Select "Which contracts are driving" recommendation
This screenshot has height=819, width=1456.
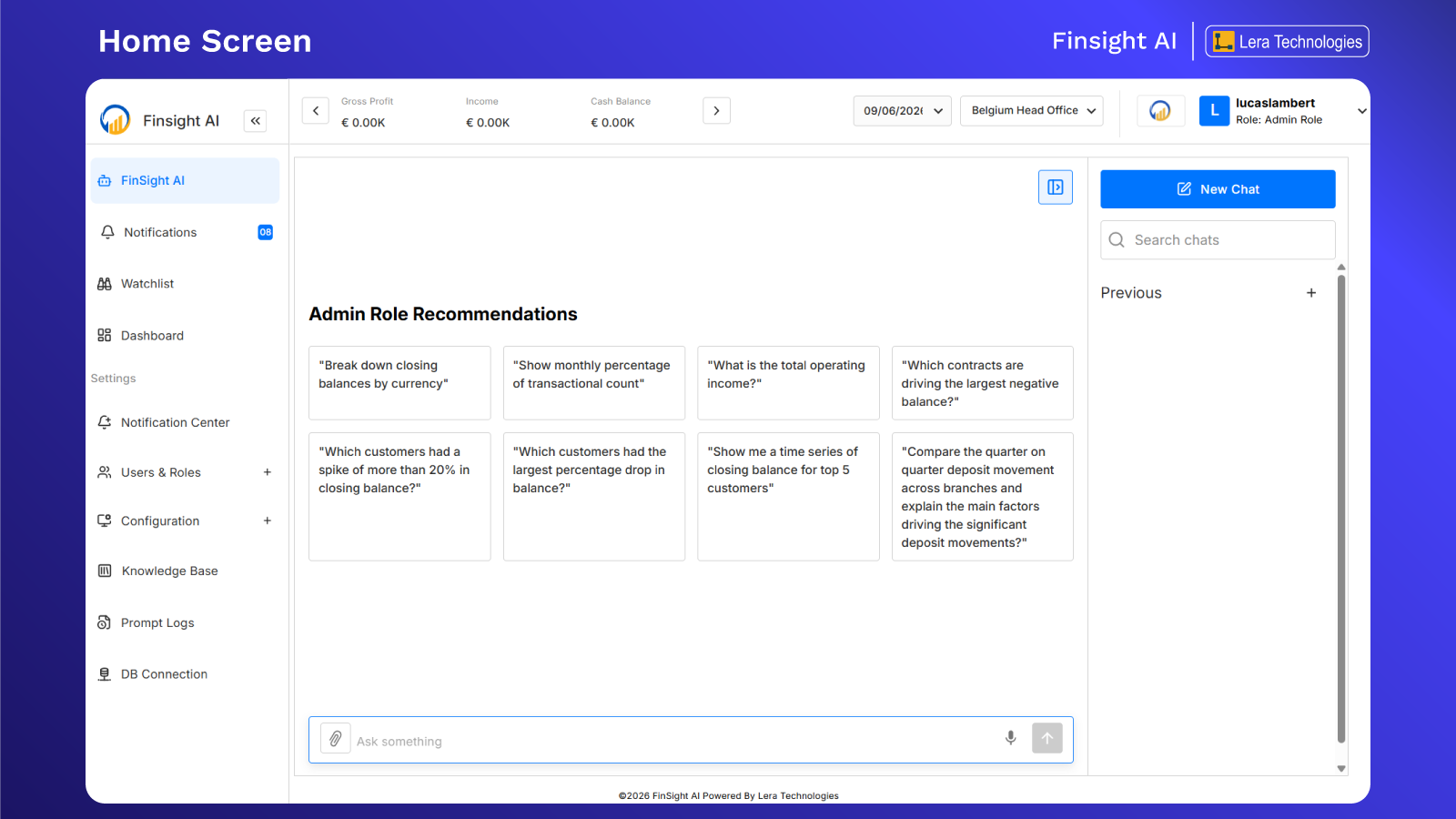983,382
